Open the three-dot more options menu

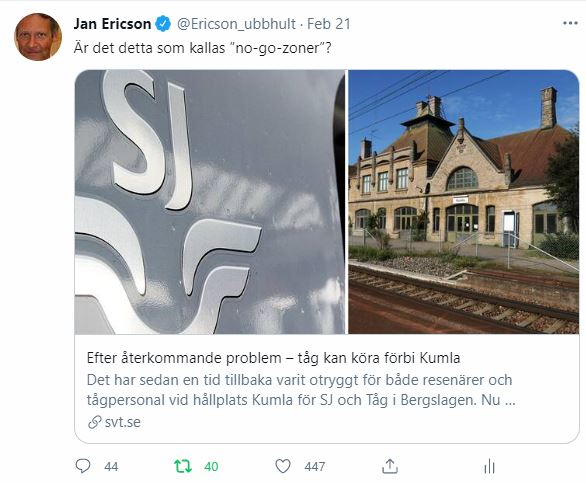(x=570, y=23)
